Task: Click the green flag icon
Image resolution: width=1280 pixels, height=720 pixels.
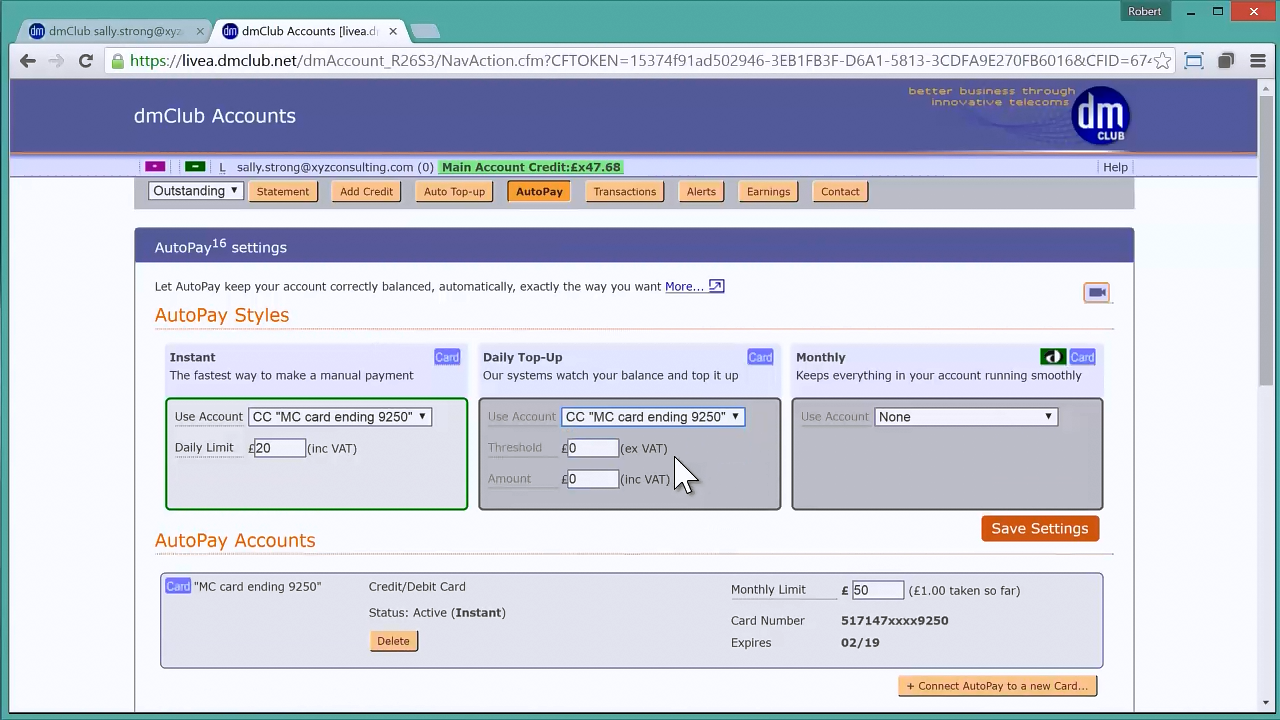Action: (x=195, y=167)
